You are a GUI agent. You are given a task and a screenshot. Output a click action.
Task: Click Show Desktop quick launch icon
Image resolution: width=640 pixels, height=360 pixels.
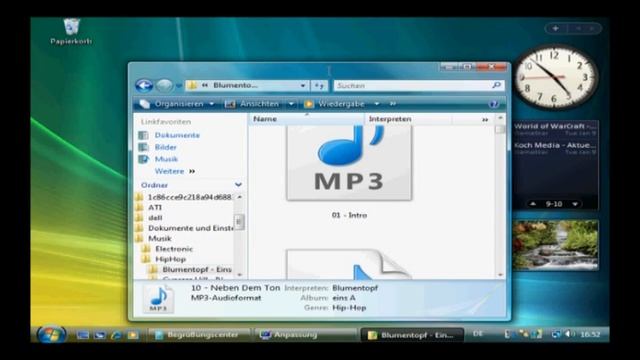click(x=83, y=335)
